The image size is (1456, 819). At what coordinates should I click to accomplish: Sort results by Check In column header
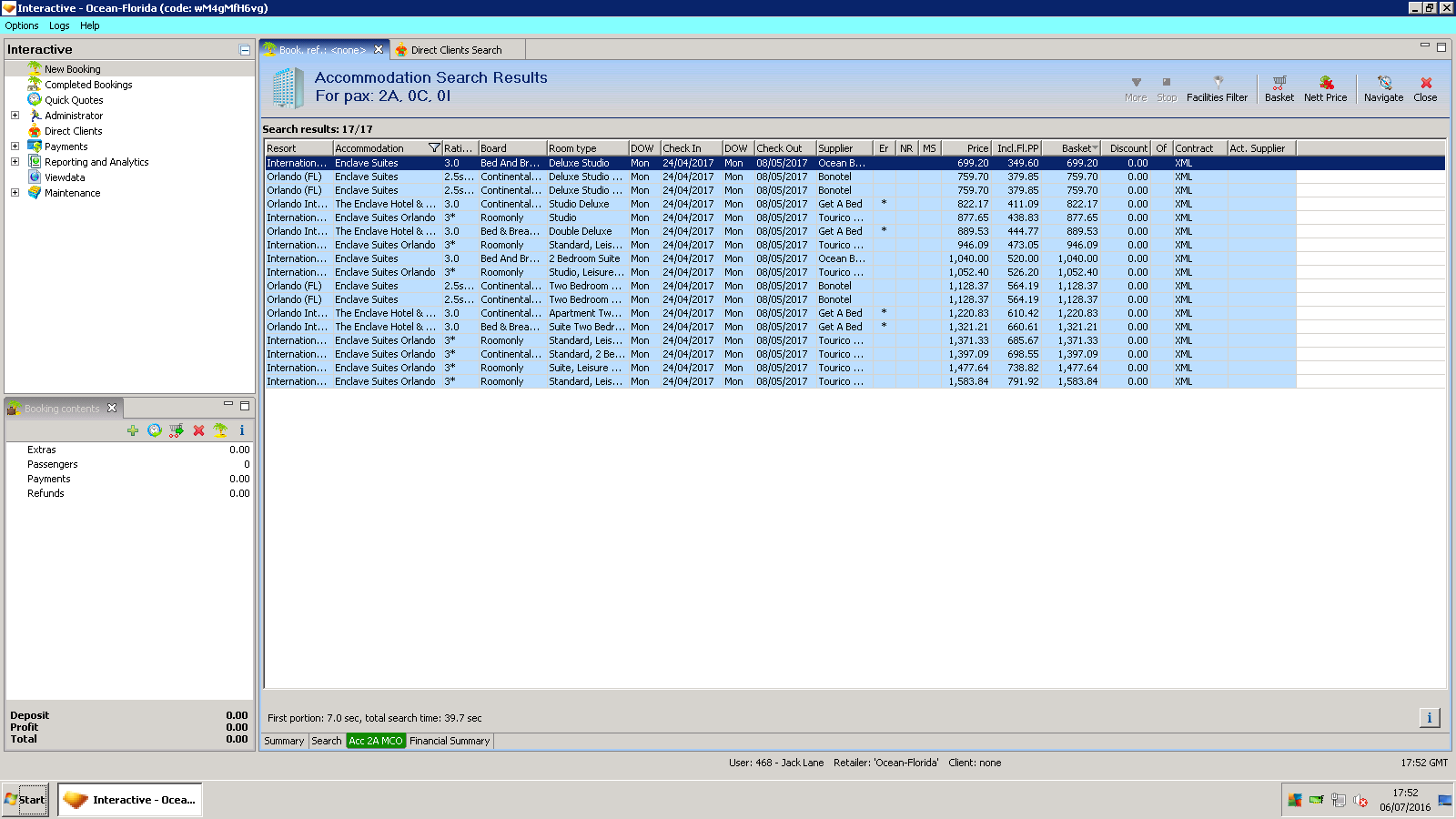click(692, 148)
